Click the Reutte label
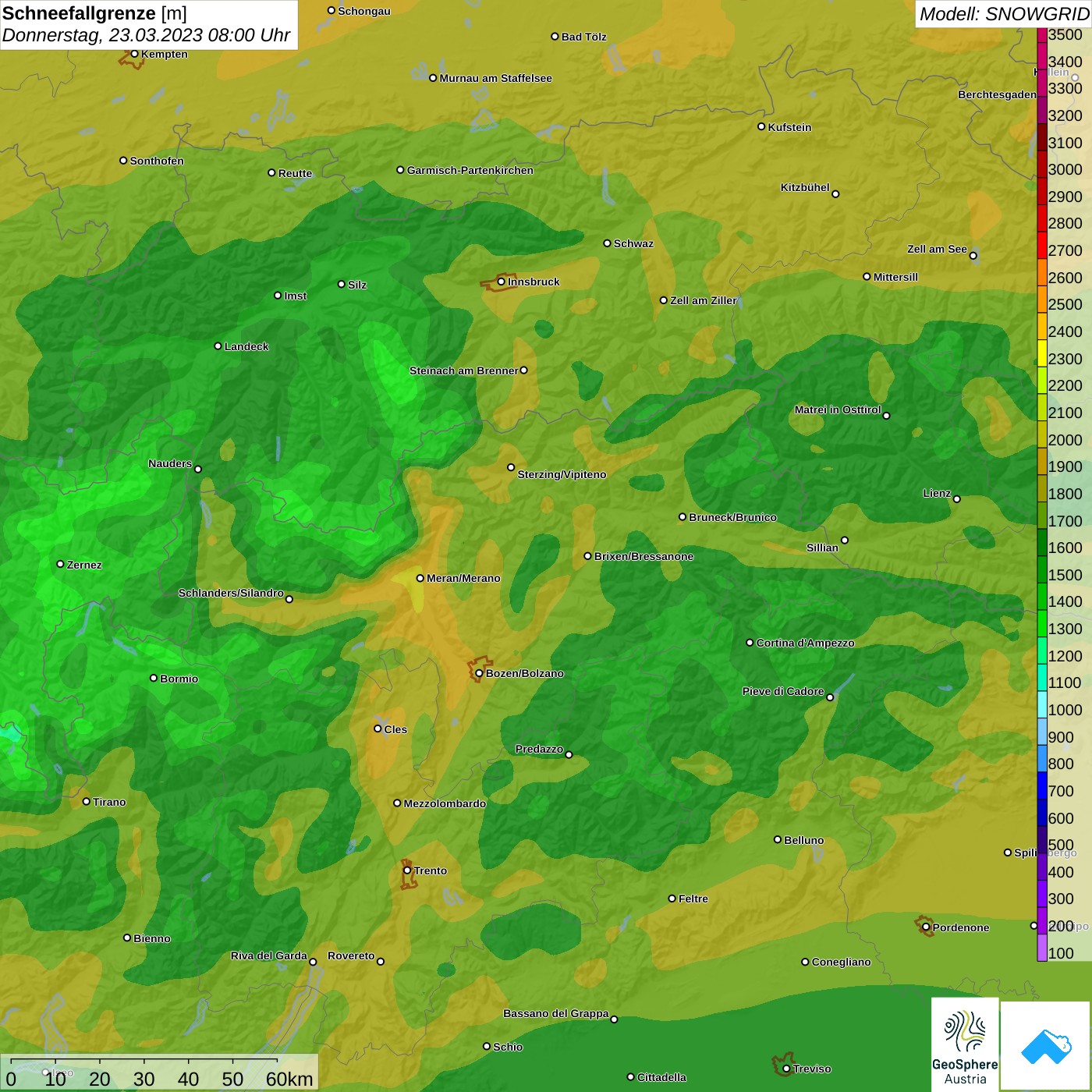The width and height of the screenshot is (1092, 1092). click(295, 173)
